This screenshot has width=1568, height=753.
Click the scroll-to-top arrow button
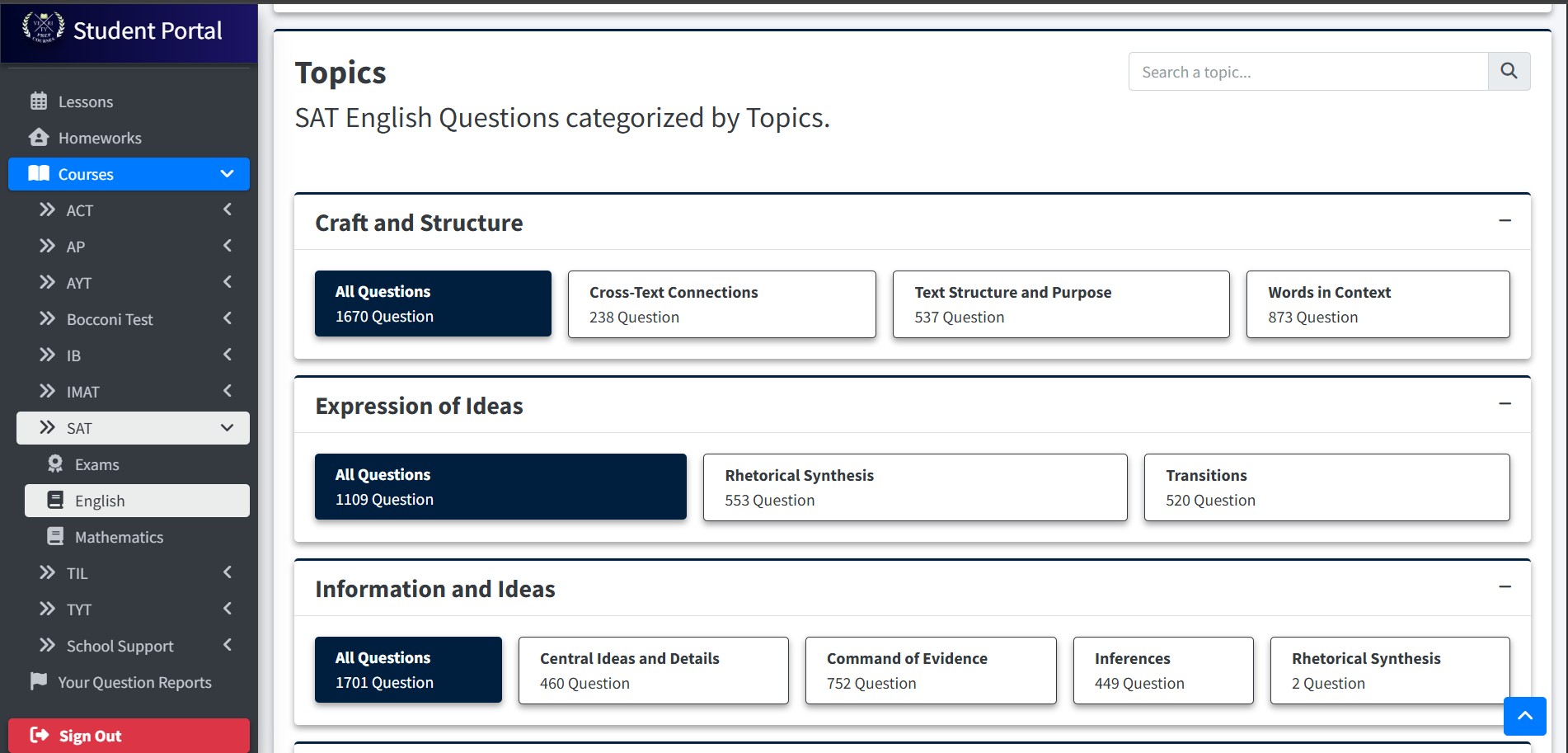click(x=1524, y=715)
